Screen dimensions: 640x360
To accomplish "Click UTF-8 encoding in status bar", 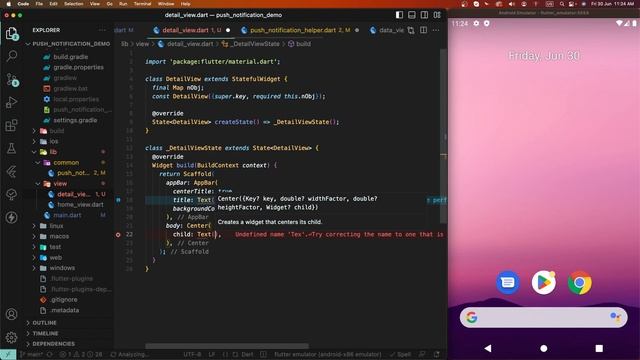I will [x=192, y=354].
